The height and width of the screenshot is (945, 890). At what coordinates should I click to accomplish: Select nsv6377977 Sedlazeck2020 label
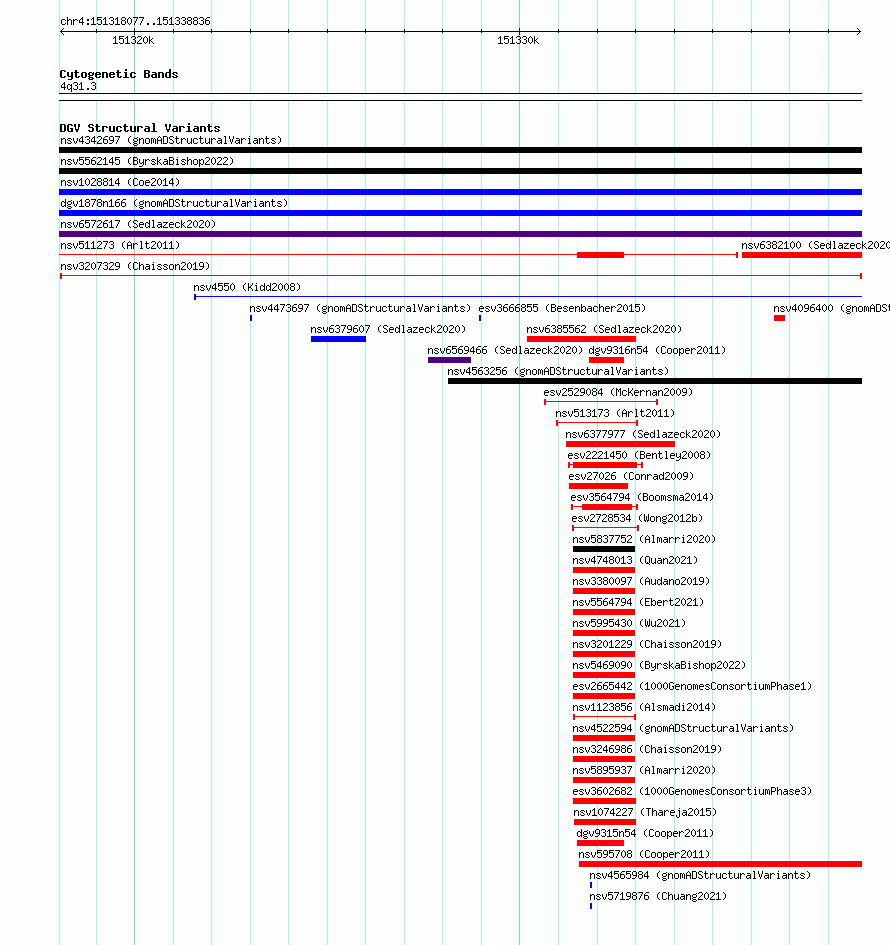pos(643,434)
